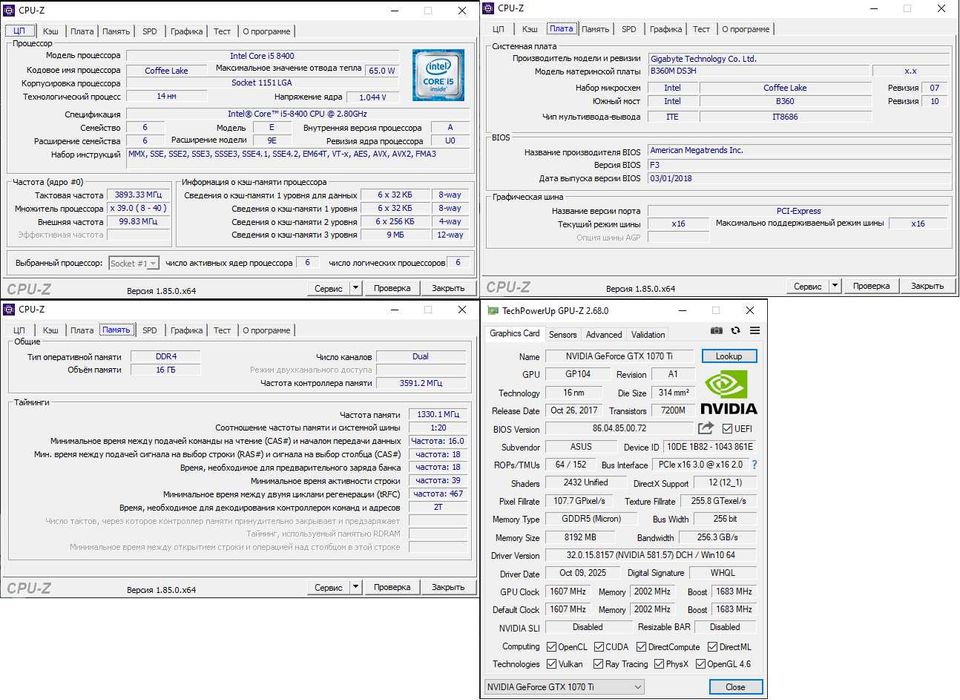Open the SPD tab in the Плата window
Screen dimensions: 960x700
pyautogui.click(x=629, y=29)
